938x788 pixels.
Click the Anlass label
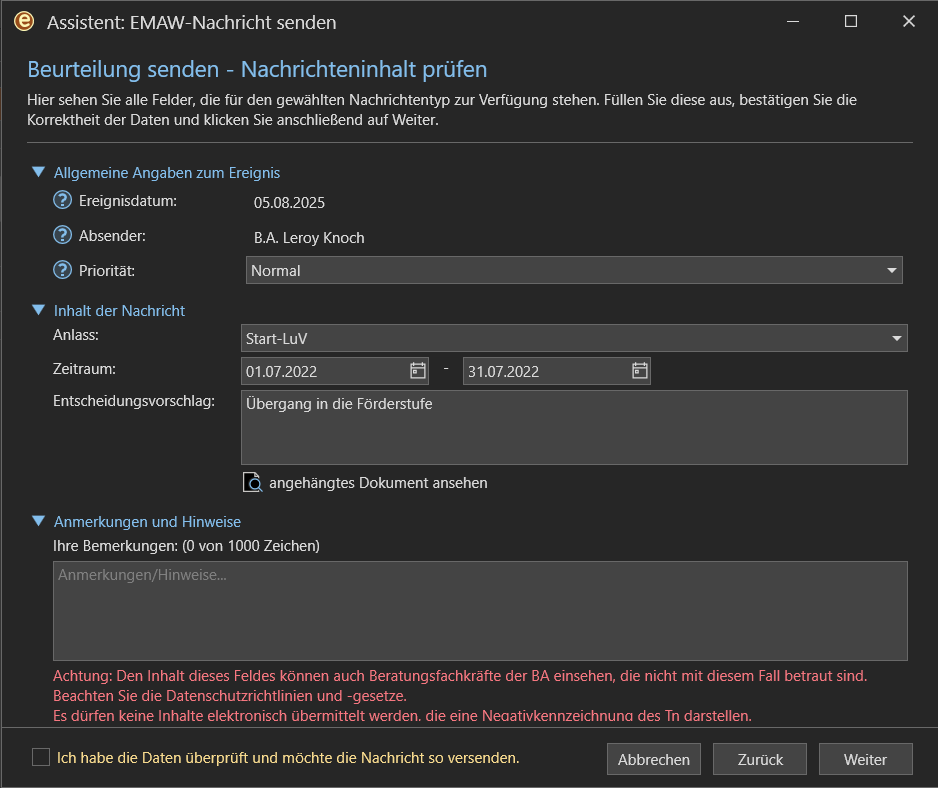[x=76, y=335]
